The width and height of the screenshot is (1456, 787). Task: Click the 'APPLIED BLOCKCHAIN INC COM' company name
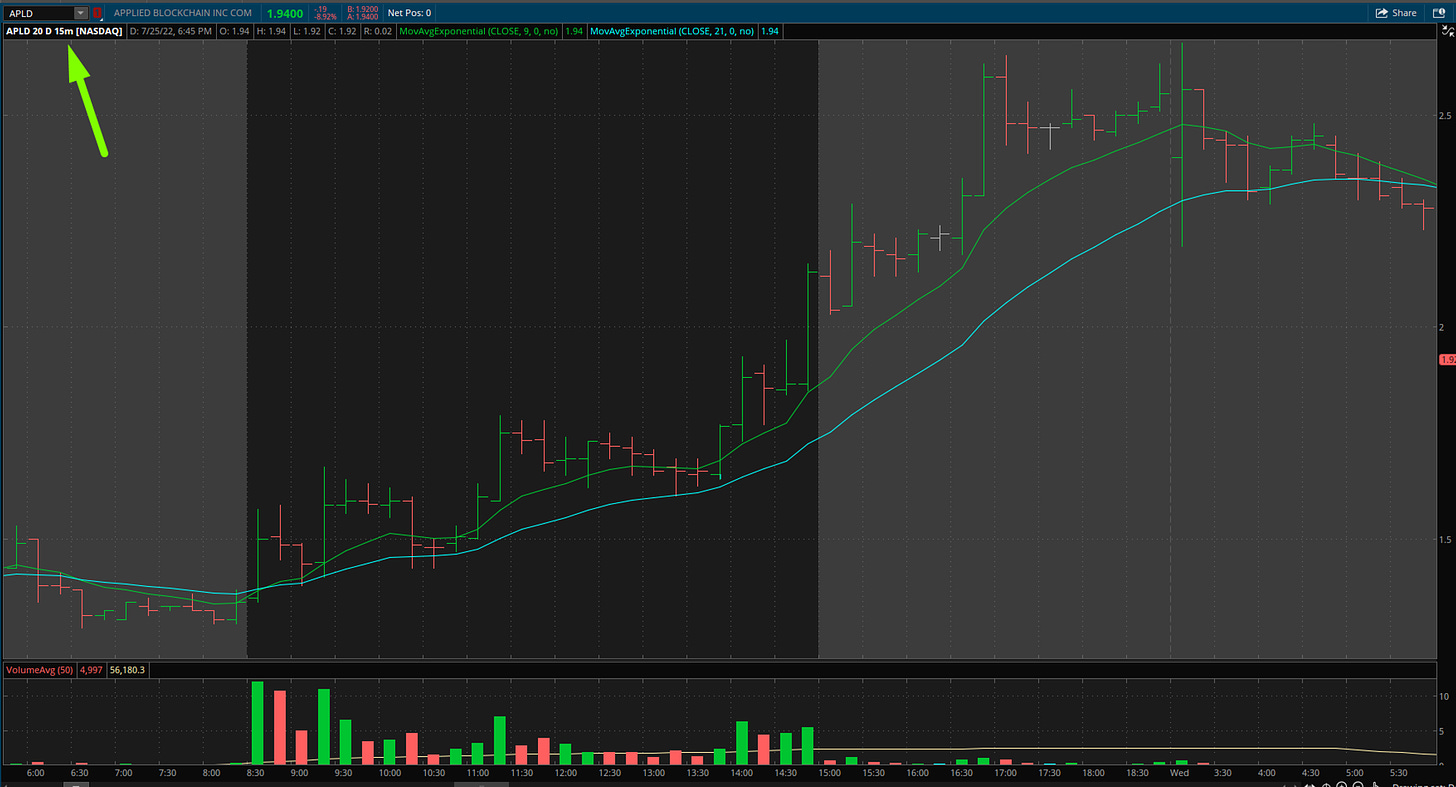coord(182,13)
